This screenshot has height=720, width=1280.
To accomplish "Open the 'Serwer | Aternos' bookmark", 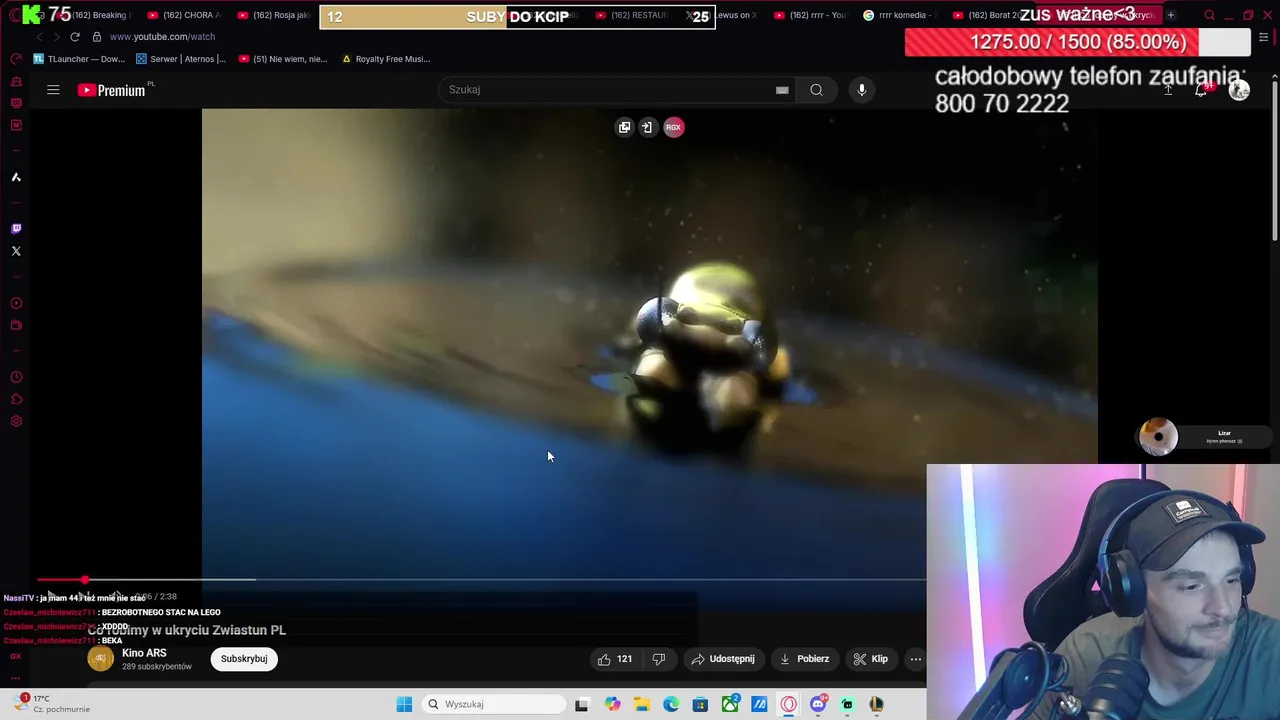I will (x=181, y=59).
